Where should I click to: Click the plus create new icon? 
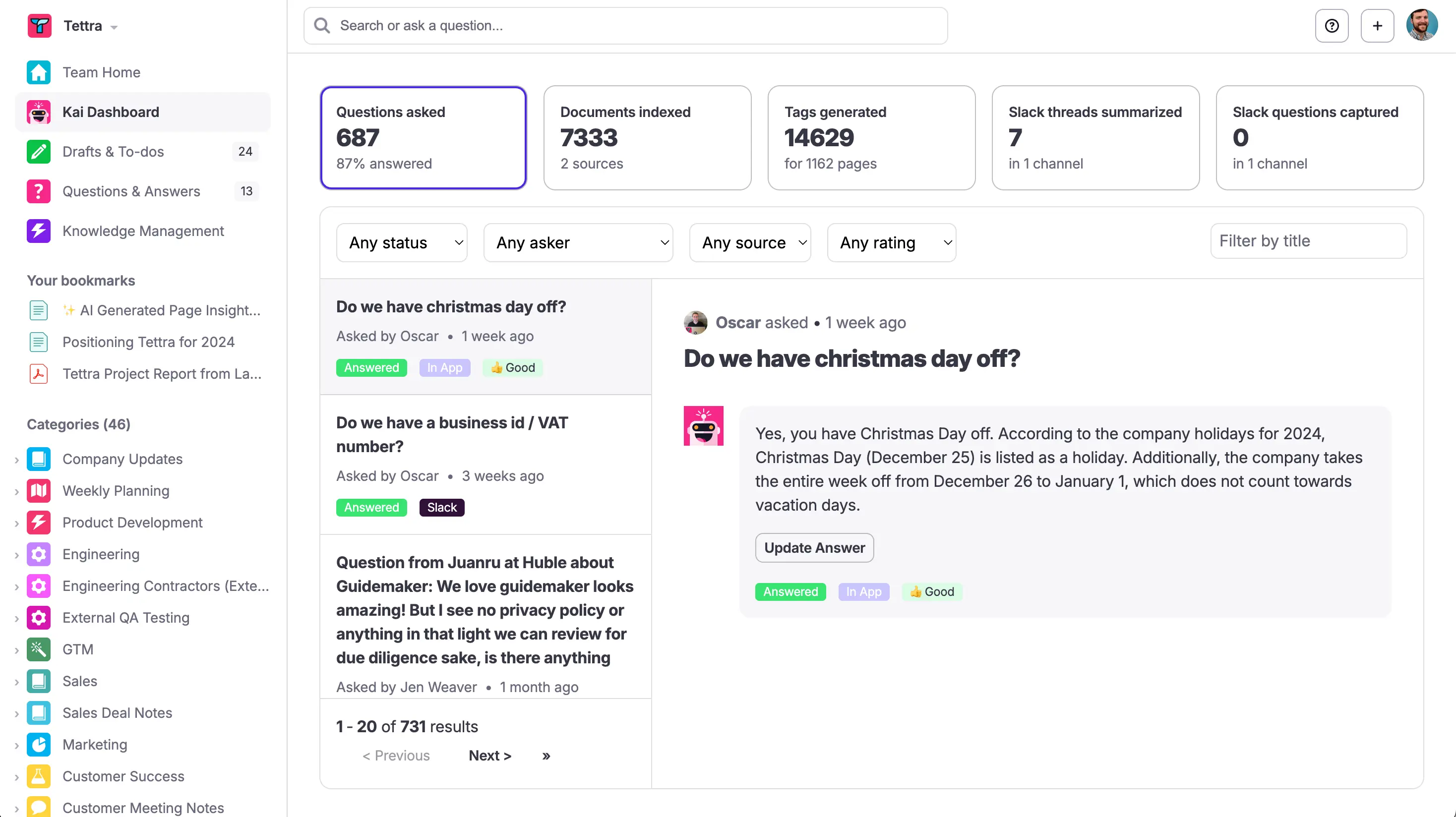1377,26
